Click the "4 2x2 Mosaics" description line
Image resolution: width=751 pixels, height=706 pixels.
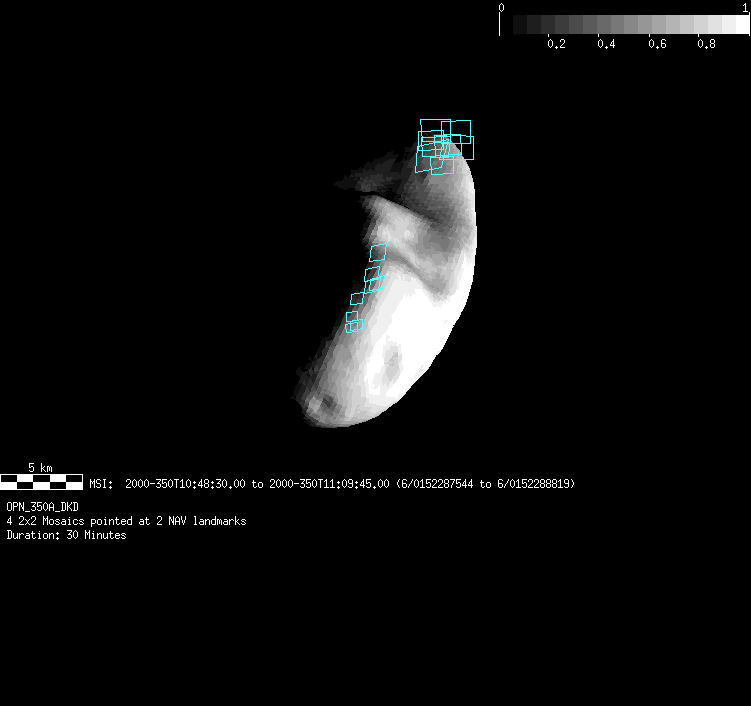pos(126,521)
